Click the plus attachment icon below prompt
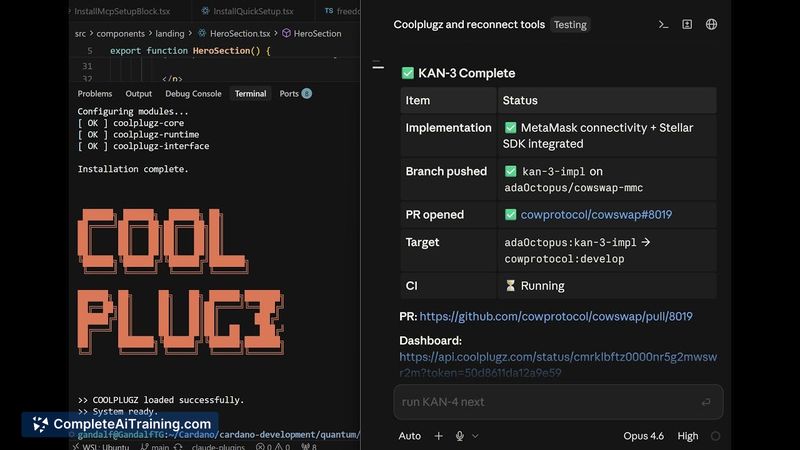This screenshot has height=450, width=800. pyautogui.click(x=438, y=436)
